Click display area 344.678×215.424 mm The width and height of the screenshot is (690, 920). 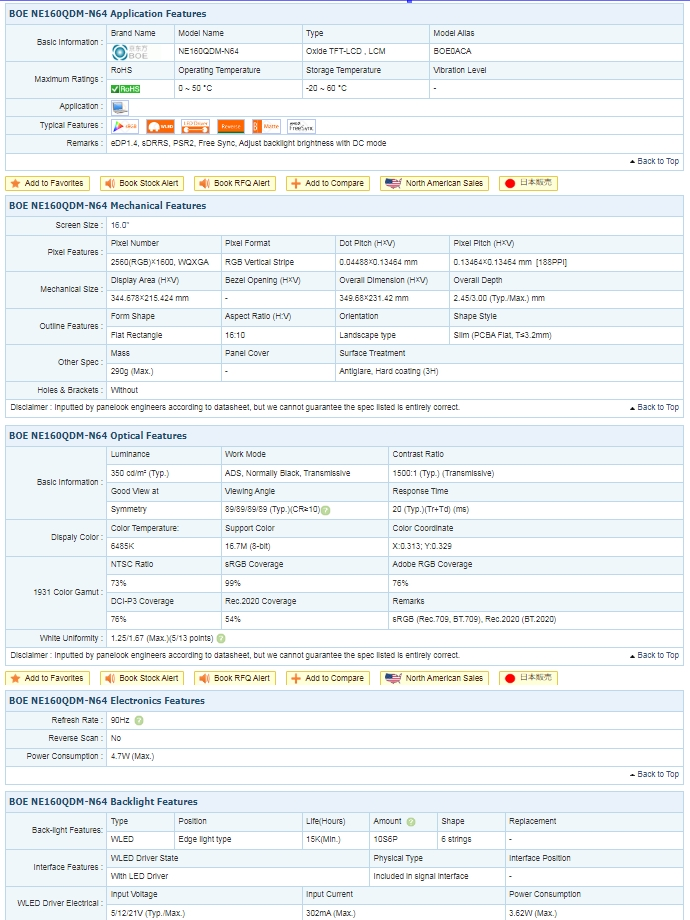tap(150, 299)
